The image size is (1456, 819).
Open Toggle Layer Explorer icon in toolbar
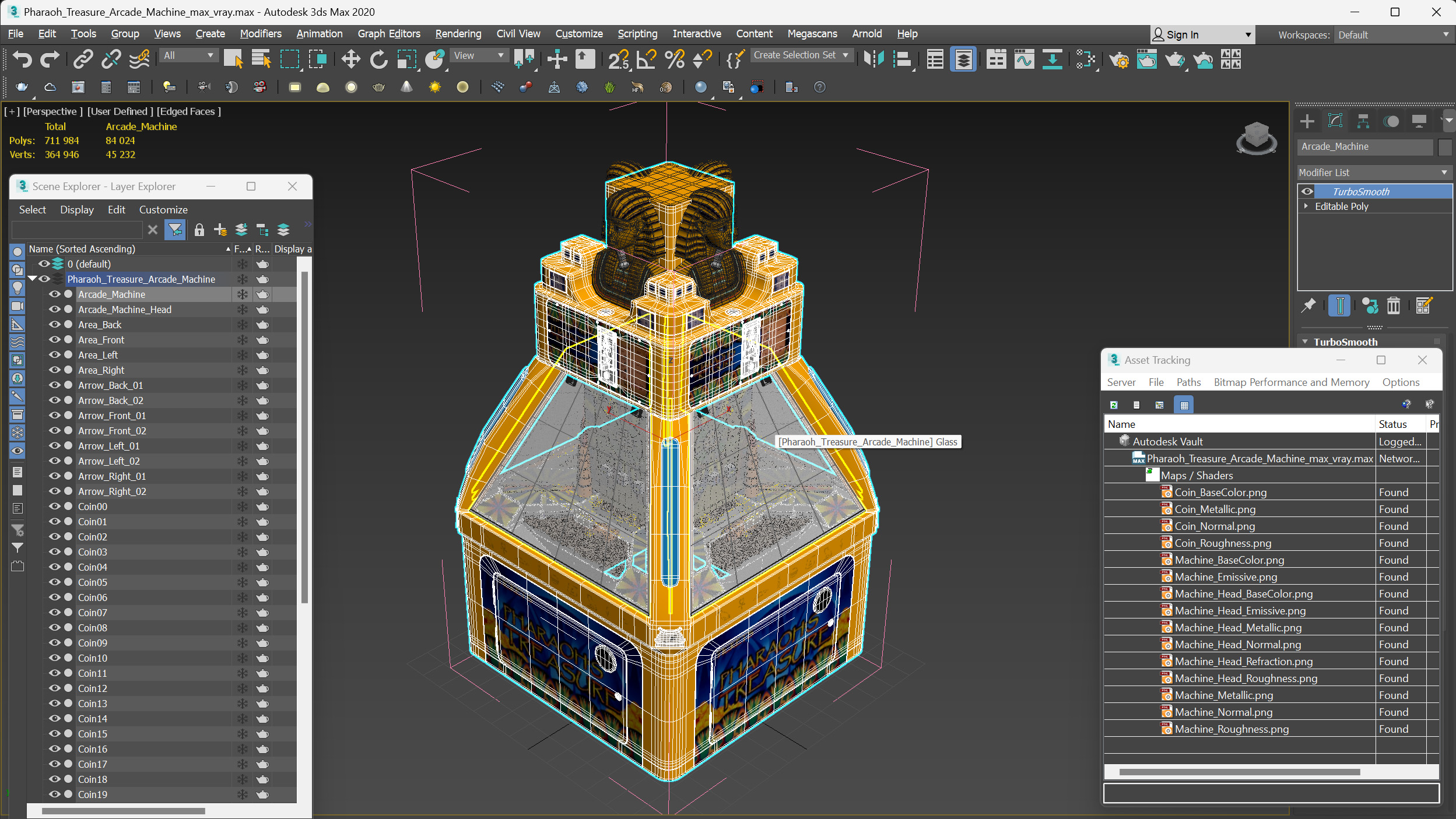[963, 59]
